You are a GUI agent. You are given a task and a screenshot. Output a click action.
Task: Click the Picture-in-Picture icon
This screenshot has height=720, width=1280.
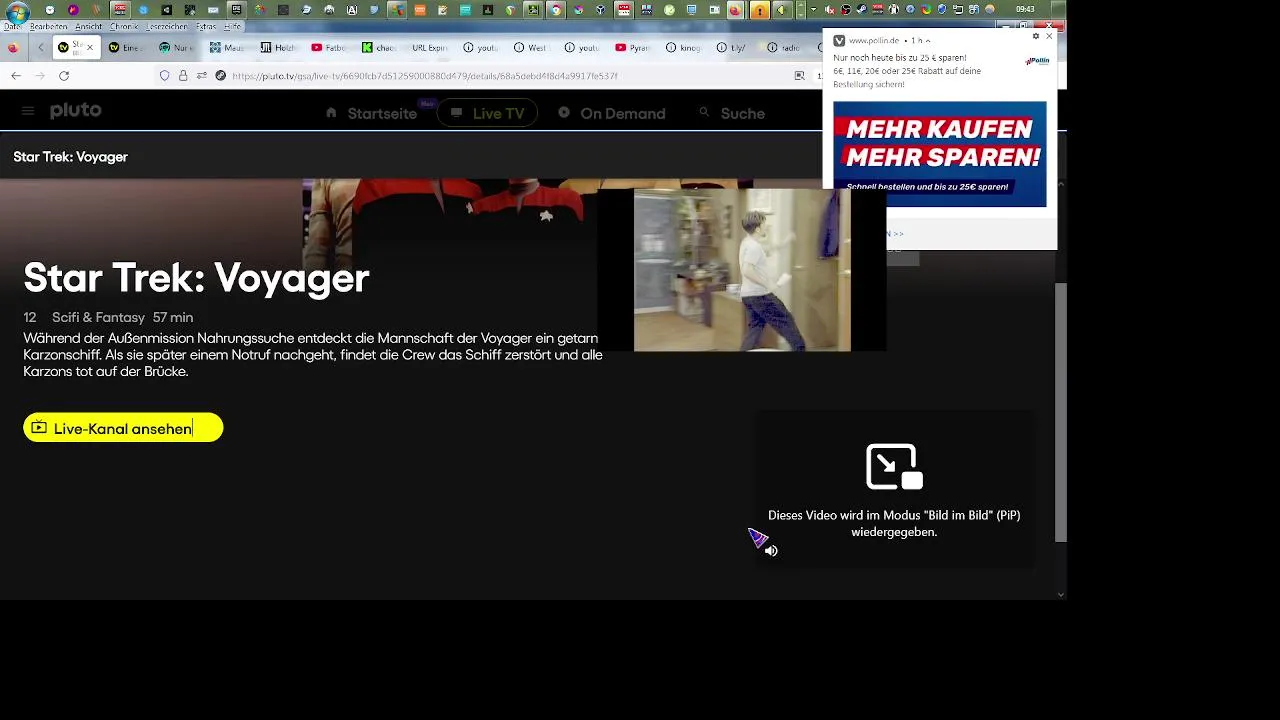tap(894, 467)
